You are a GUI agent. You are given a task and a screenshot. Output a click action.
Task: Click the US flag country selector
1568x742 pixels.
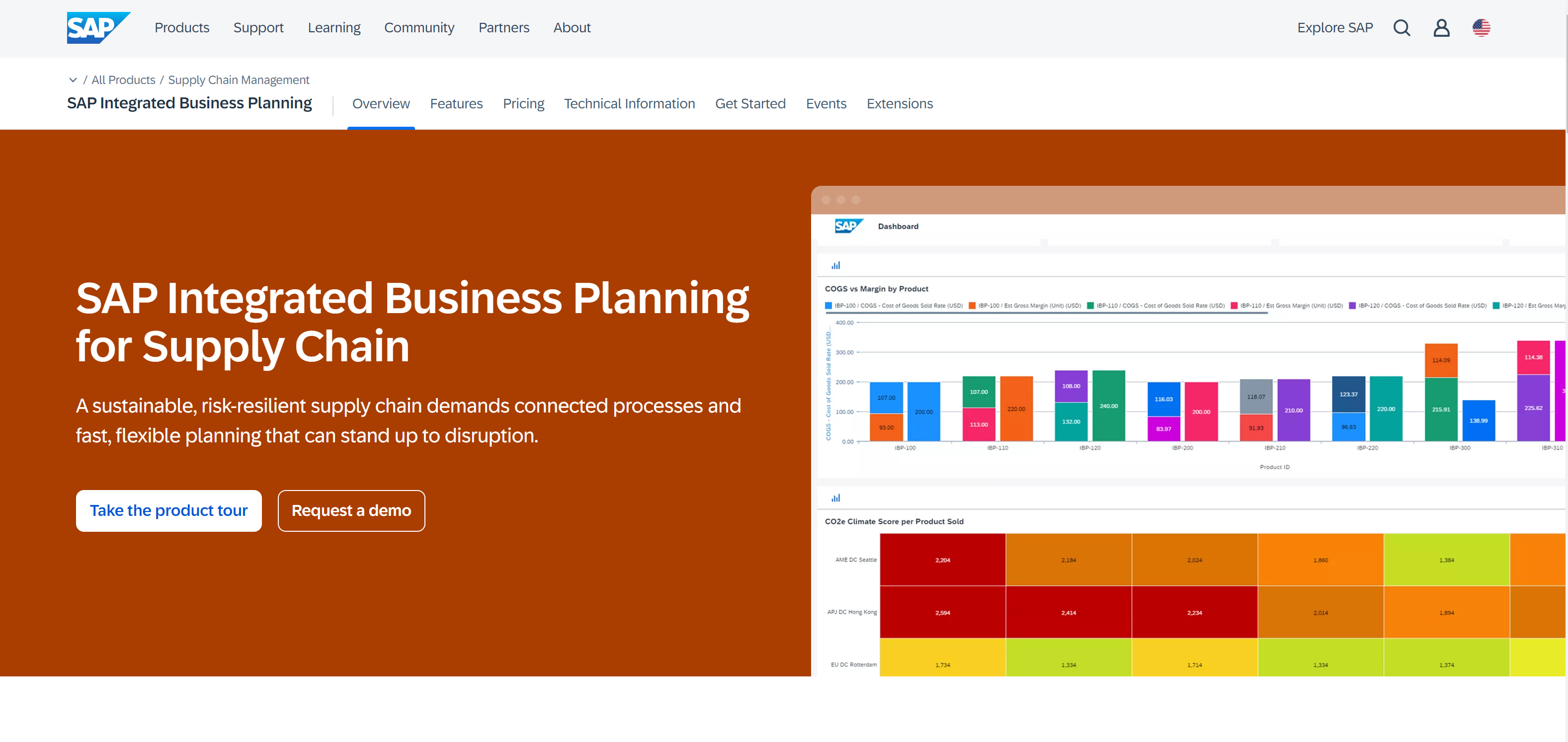tap(1481, 28)
